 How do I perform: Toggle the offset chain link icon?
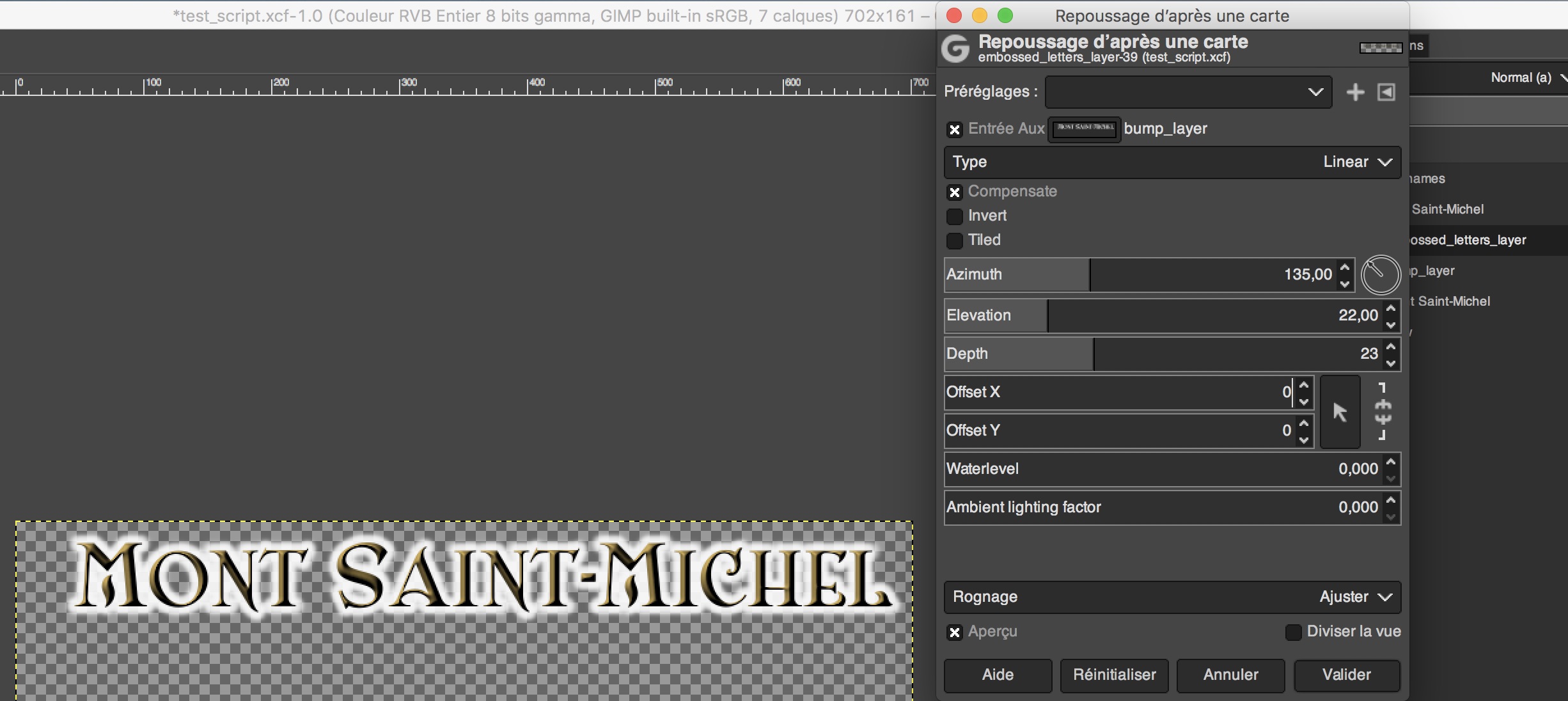(1383, 412)
